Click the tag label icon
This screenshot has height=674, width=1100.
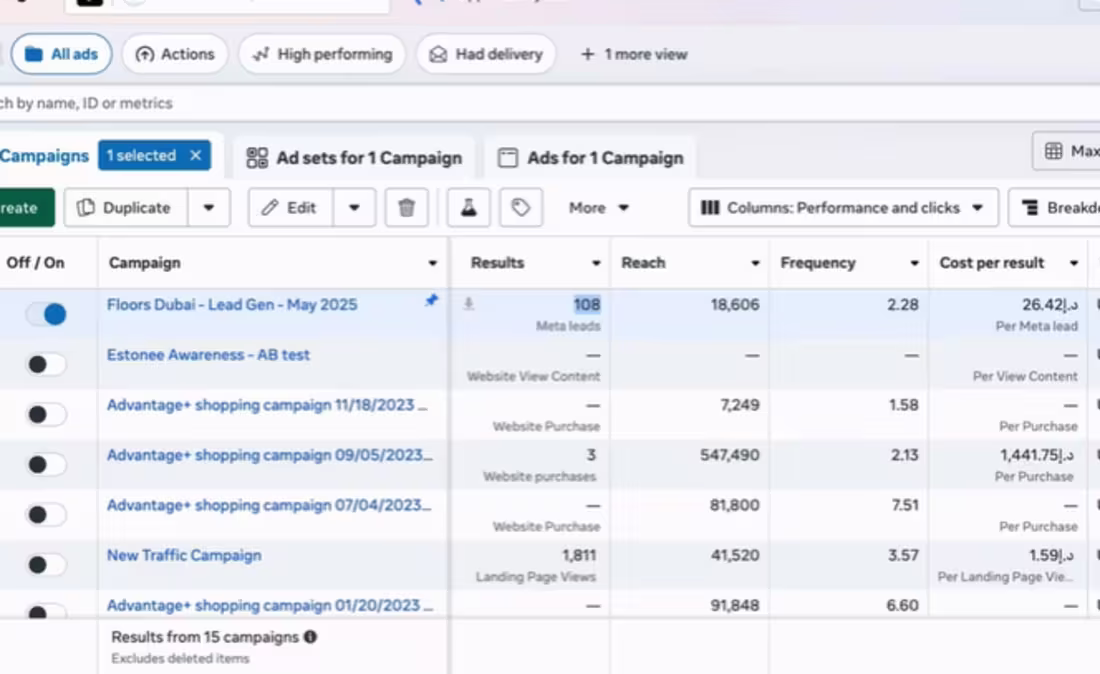coord(520,208)
